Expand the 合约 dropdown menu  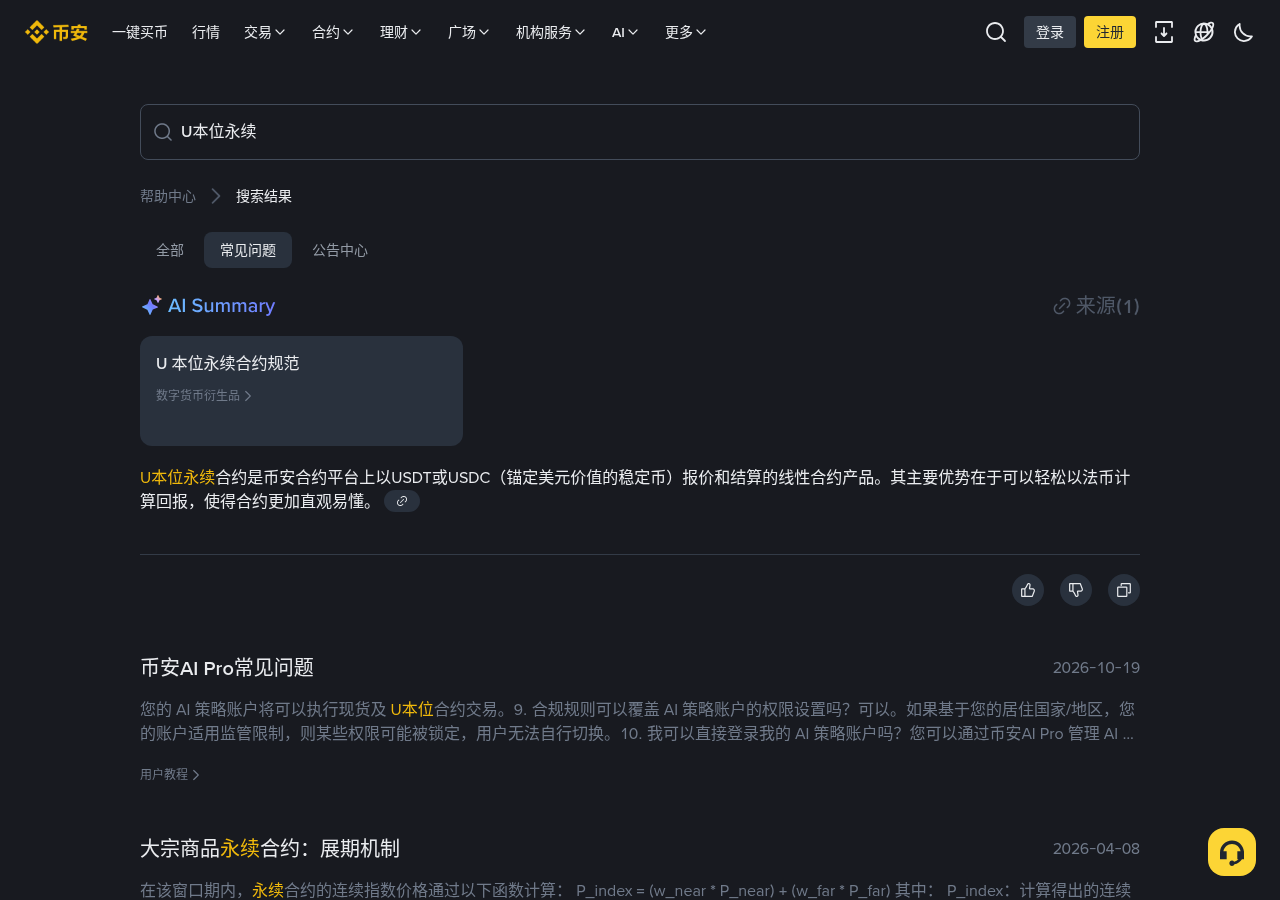point(333,32)
